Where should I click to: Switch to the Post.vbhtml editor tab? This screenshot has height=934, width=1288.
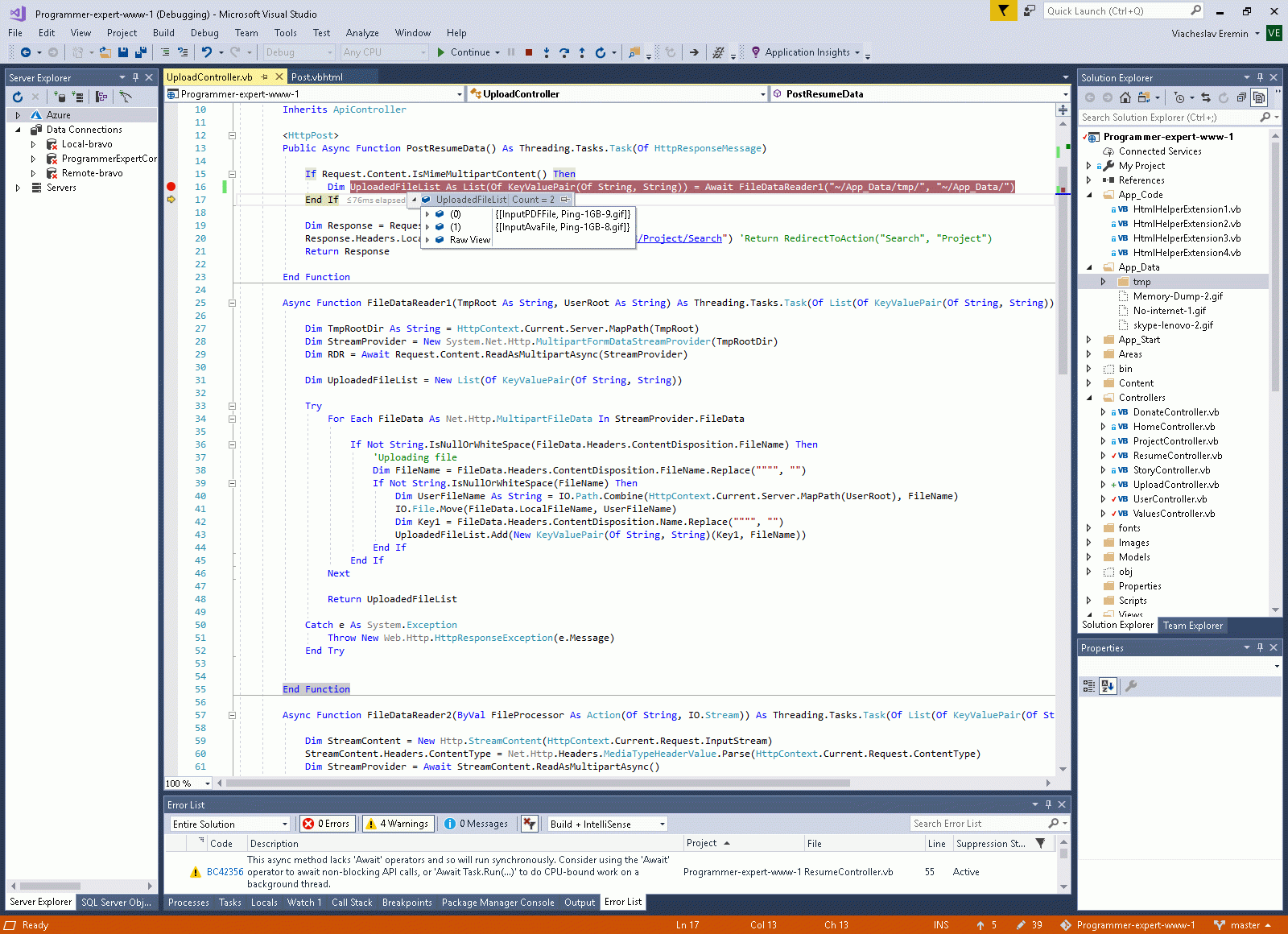316,77
